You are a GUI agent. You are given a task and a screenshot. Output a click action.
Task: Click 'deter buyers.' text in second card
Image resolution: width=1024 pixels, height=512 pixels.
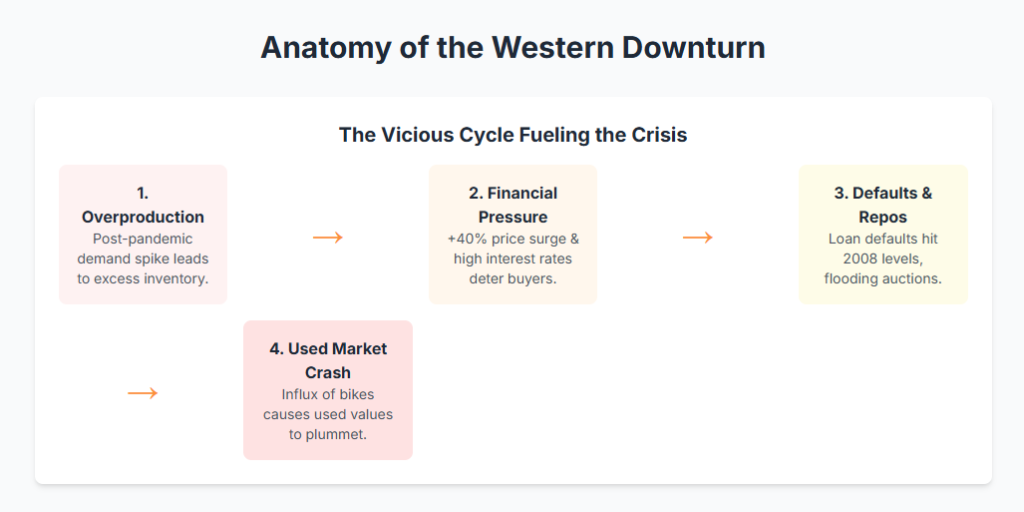click(512, 278)
